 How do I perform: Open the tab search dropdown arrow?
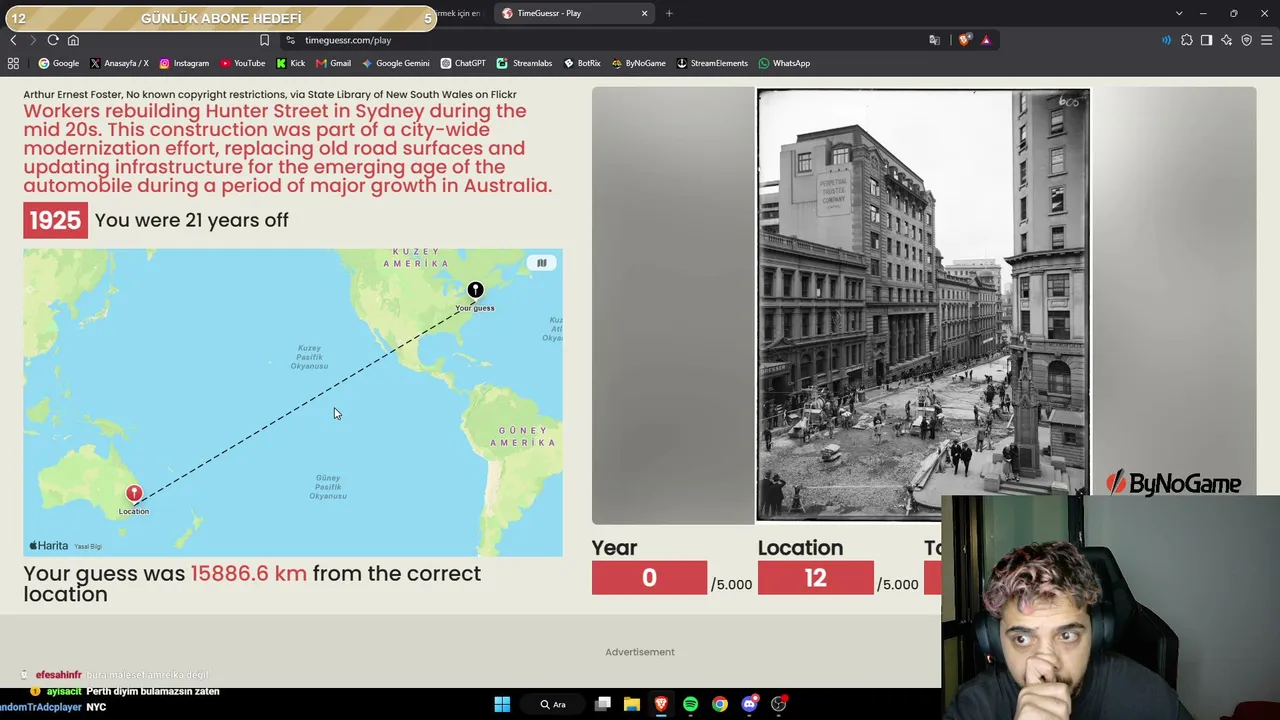tap(1179, 13)
